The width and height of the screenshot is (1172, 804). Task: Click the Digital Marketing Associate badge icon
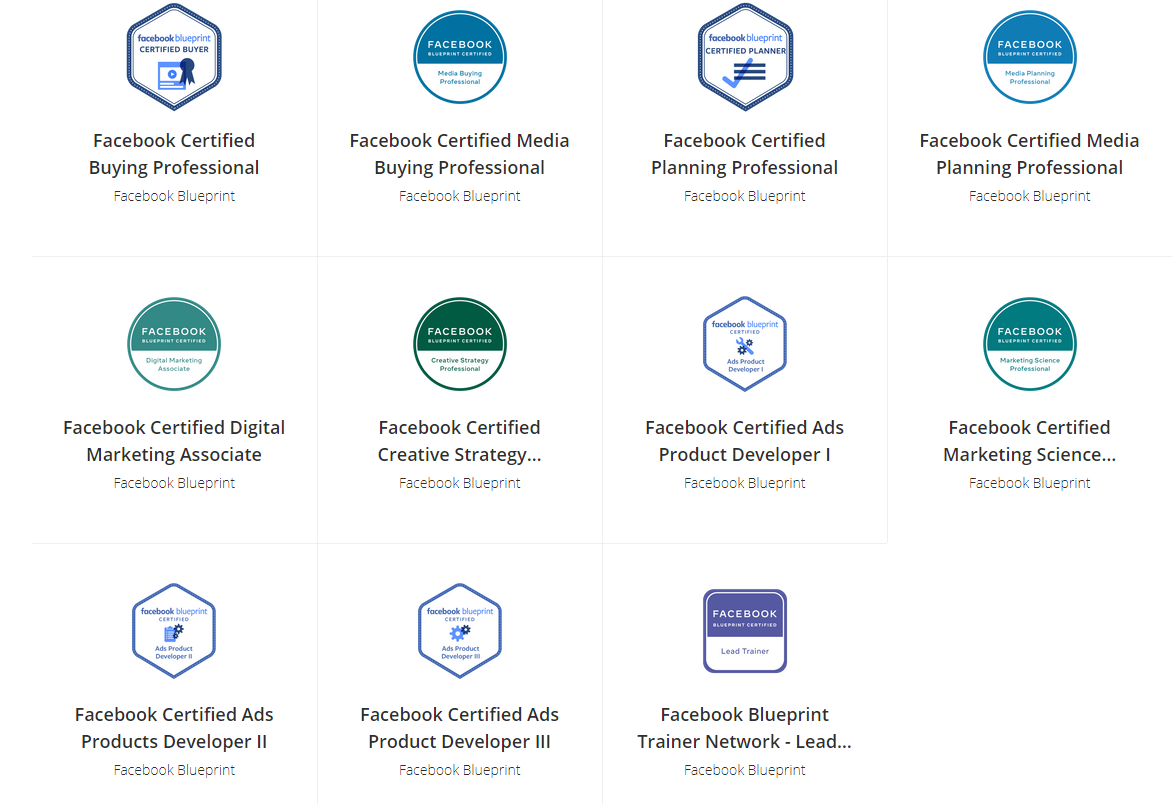pyautogui.click(x=174, y=344)
